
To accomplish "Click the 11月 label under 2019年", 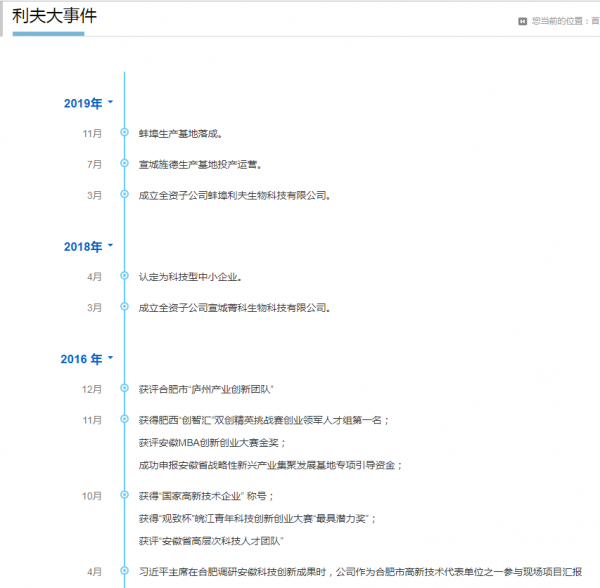I will pyautogui.click(x=92, y=134).
